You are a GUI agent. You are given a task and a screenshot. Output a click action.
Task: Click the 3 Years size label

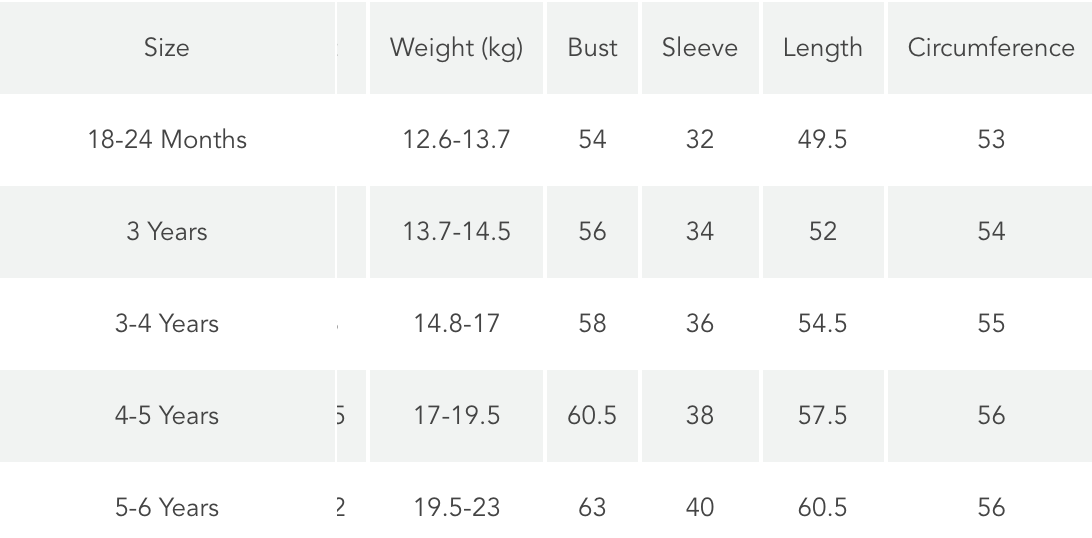pyautogui.click(x=166, y=231)
